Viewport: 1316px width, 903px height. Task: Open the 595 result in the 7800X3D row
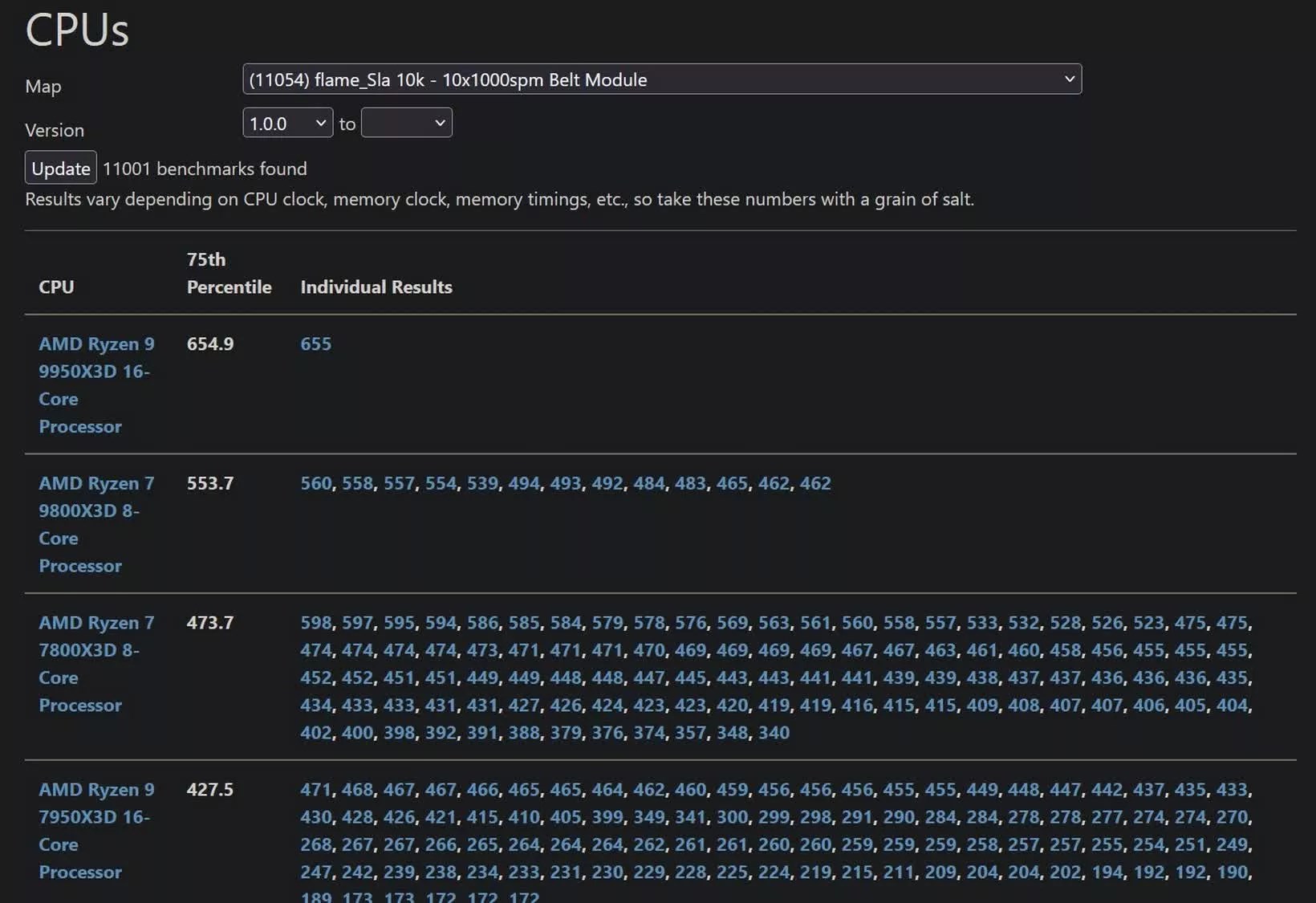(x=399, y=623)
